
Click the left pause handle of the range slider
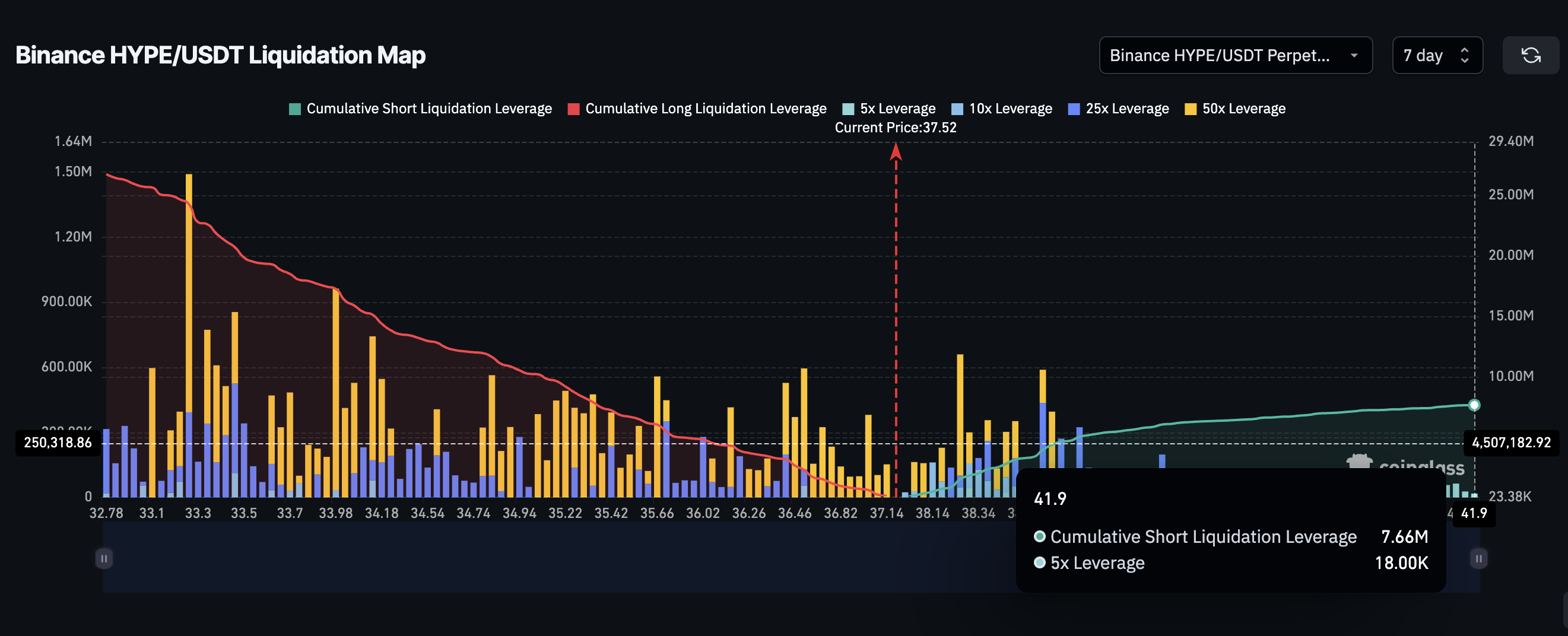pos(104,558)
